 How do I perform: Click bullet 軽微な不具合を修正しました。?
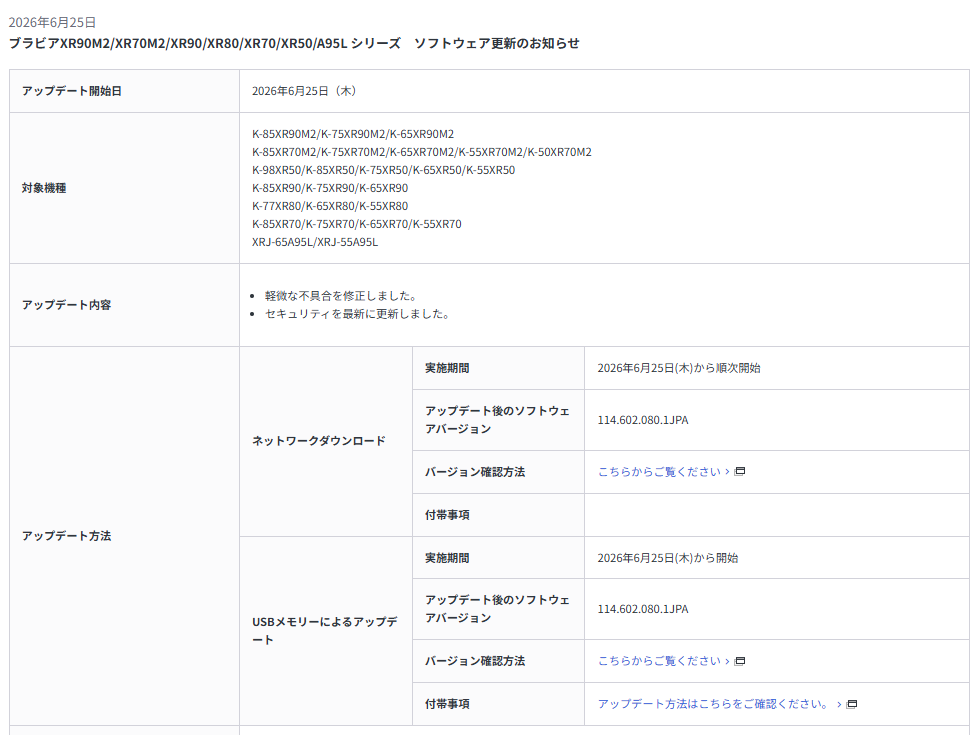pos(340,296)
